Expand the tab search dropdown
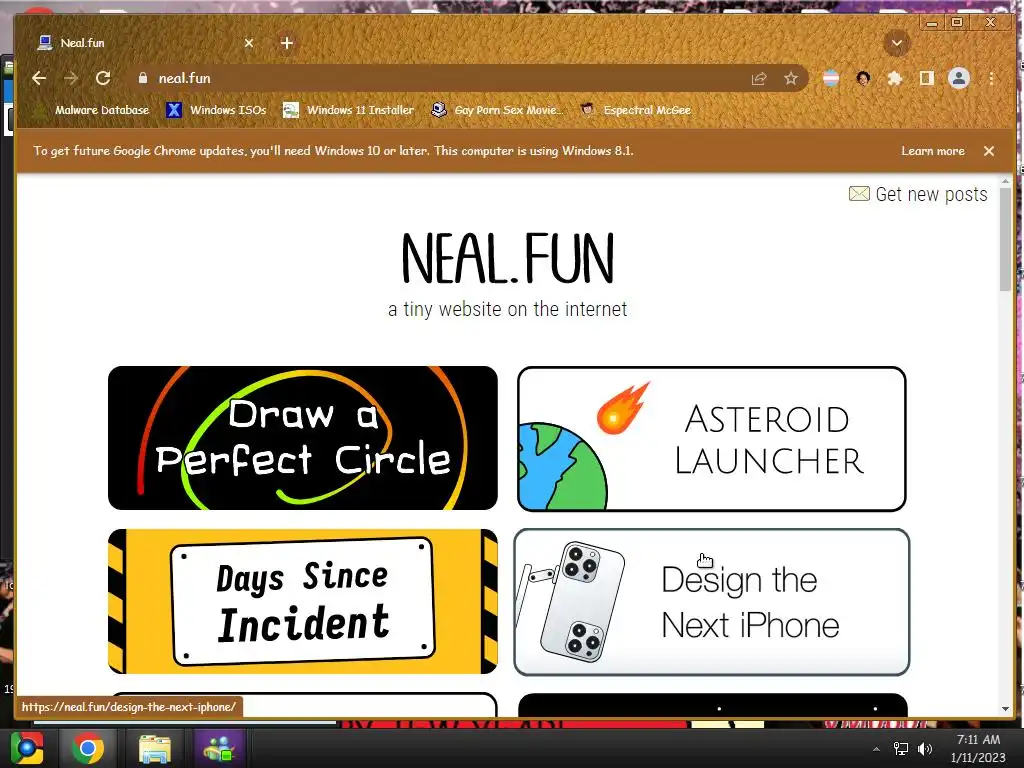 [897, 43]
